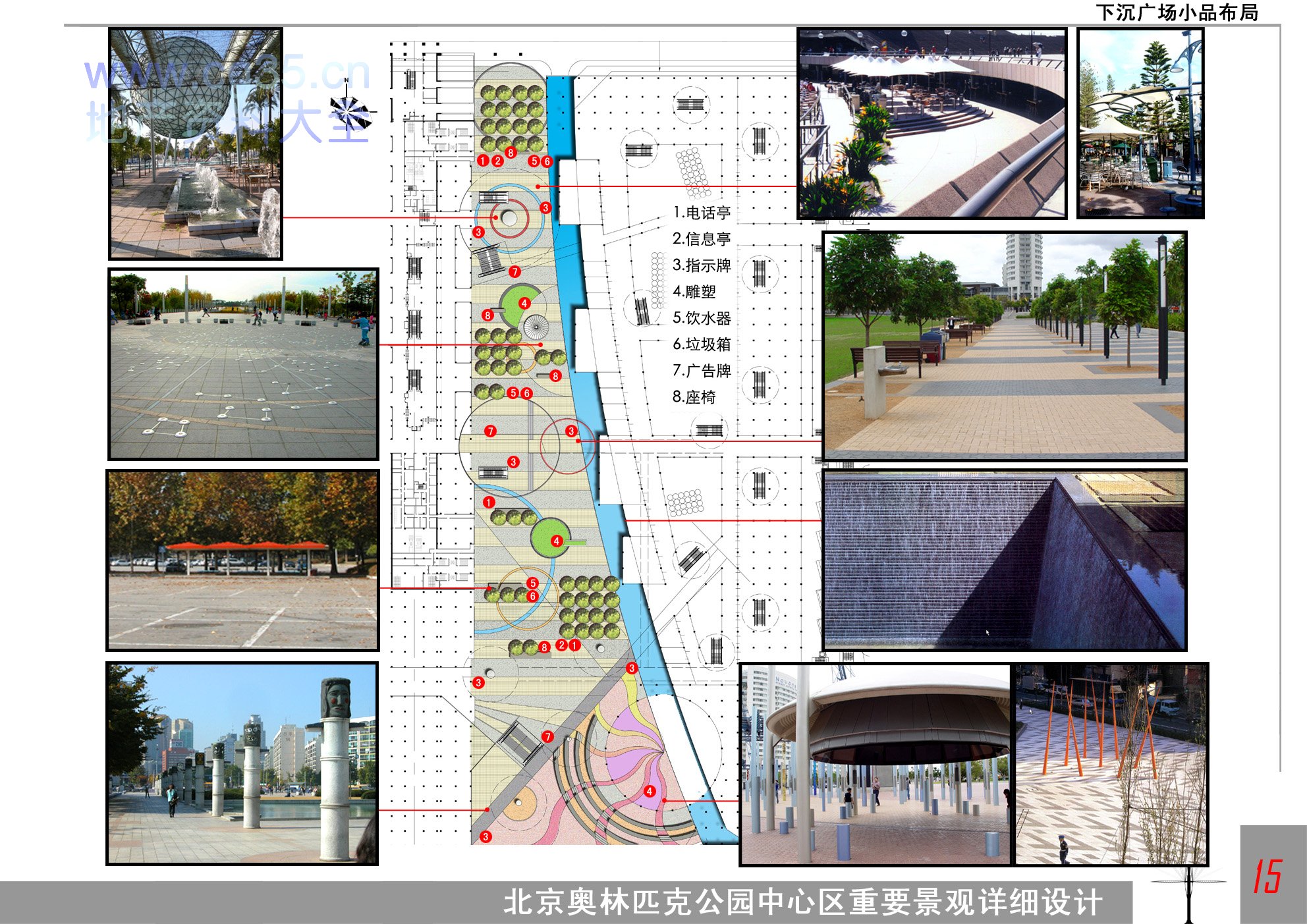This screenshot has width=1307, height=924.
Task: Click red marker 3 at the plan's bottom tip
Action: [x=486, y=836]
